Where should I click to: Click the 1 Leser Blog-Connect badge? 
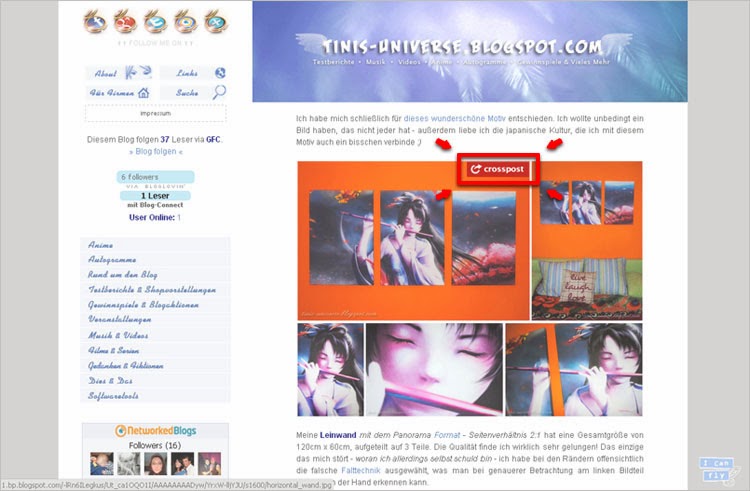[x=155, y=196]
